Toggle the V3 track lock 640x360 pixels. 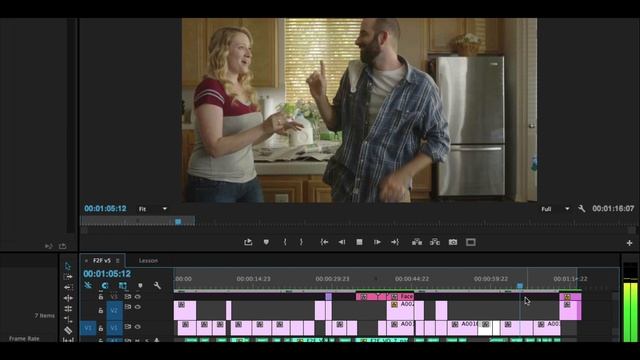coord(101,297)
